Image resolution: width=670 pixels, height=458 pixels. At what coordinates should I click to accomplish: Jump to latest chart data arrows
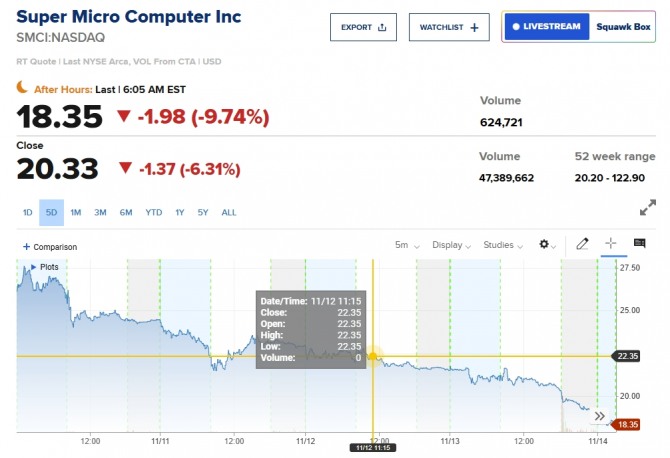point(600,416)
